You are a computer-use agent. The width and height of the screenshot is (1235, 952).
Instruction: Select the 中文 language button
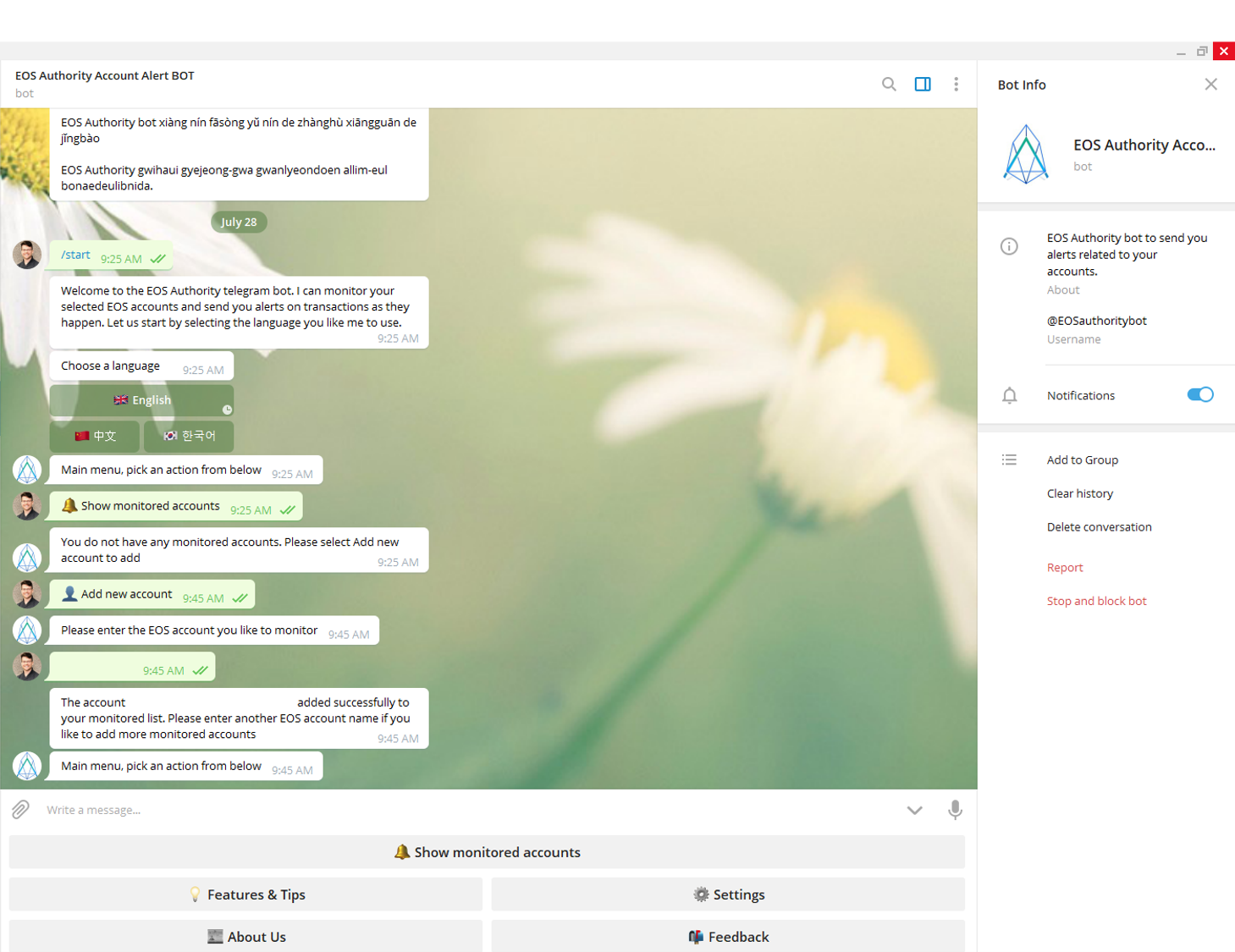95,436
